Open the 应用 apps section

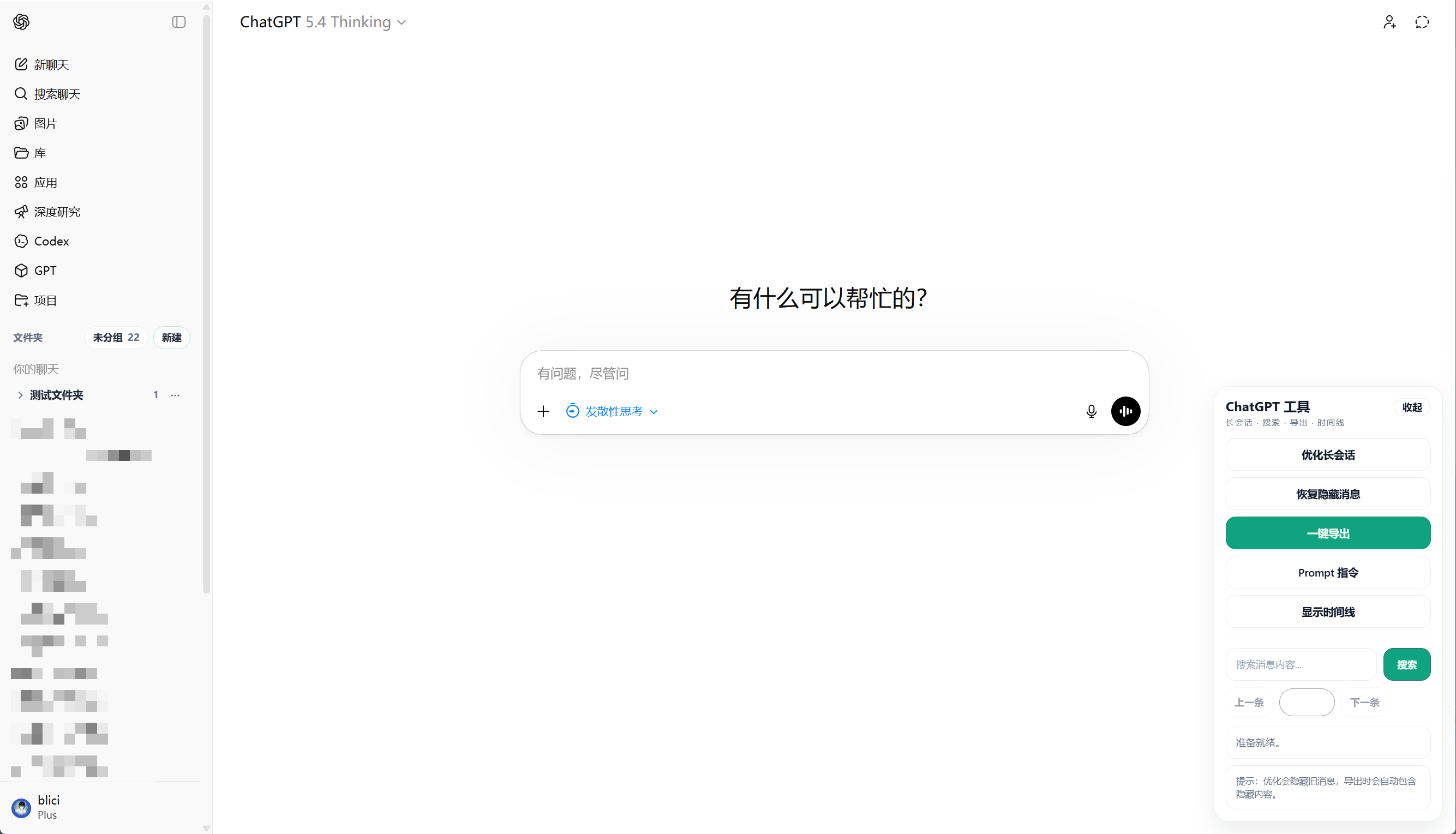pyautogui.click(x=45, y=182)
